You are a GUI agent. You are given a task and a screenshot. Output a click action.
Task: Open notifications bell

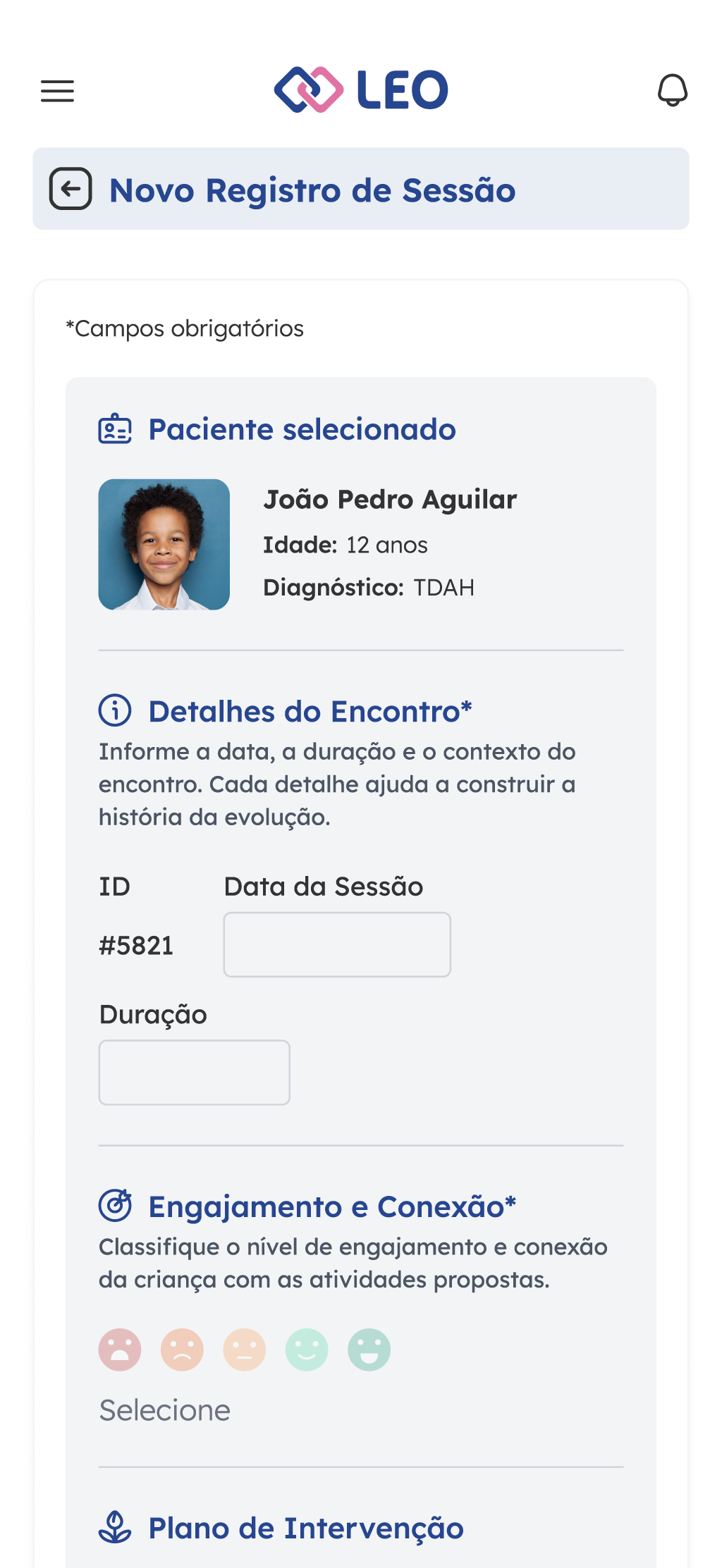[x=673, y=90]
